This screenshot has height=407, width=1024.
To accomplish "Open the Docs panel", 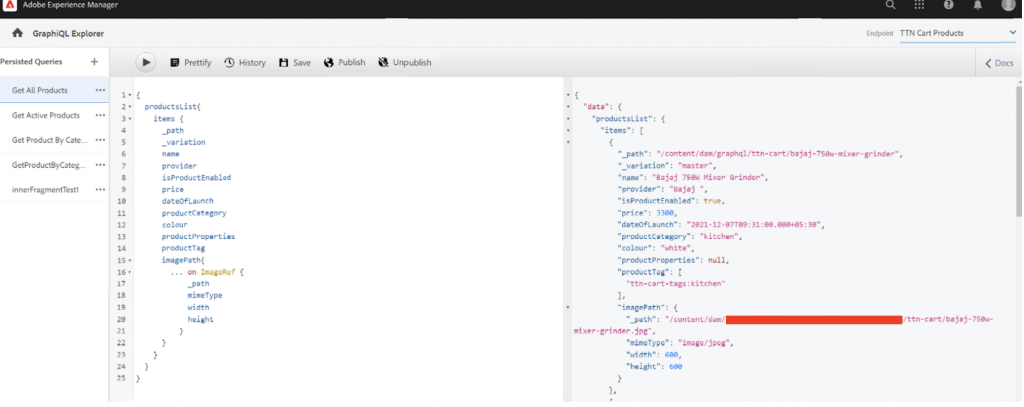I will [x=999, y=63].
